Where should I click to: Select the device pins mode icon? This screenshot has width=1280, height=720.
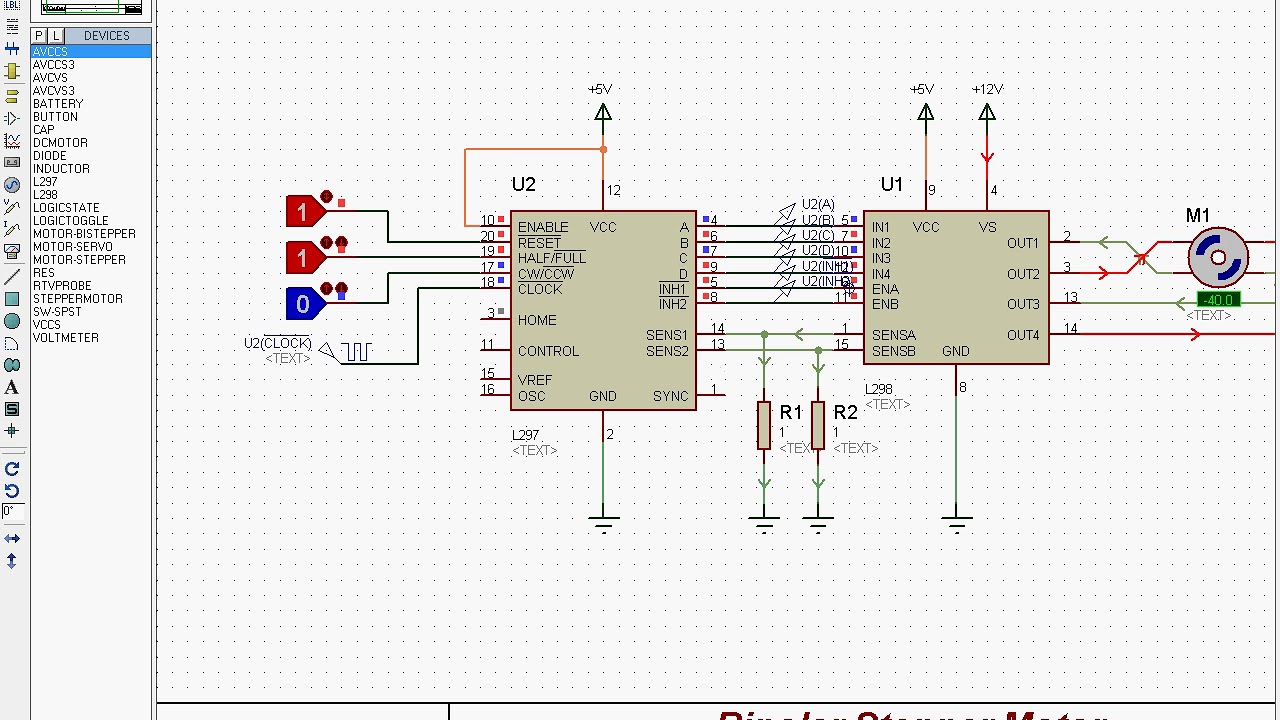click(x=12, y=118)
